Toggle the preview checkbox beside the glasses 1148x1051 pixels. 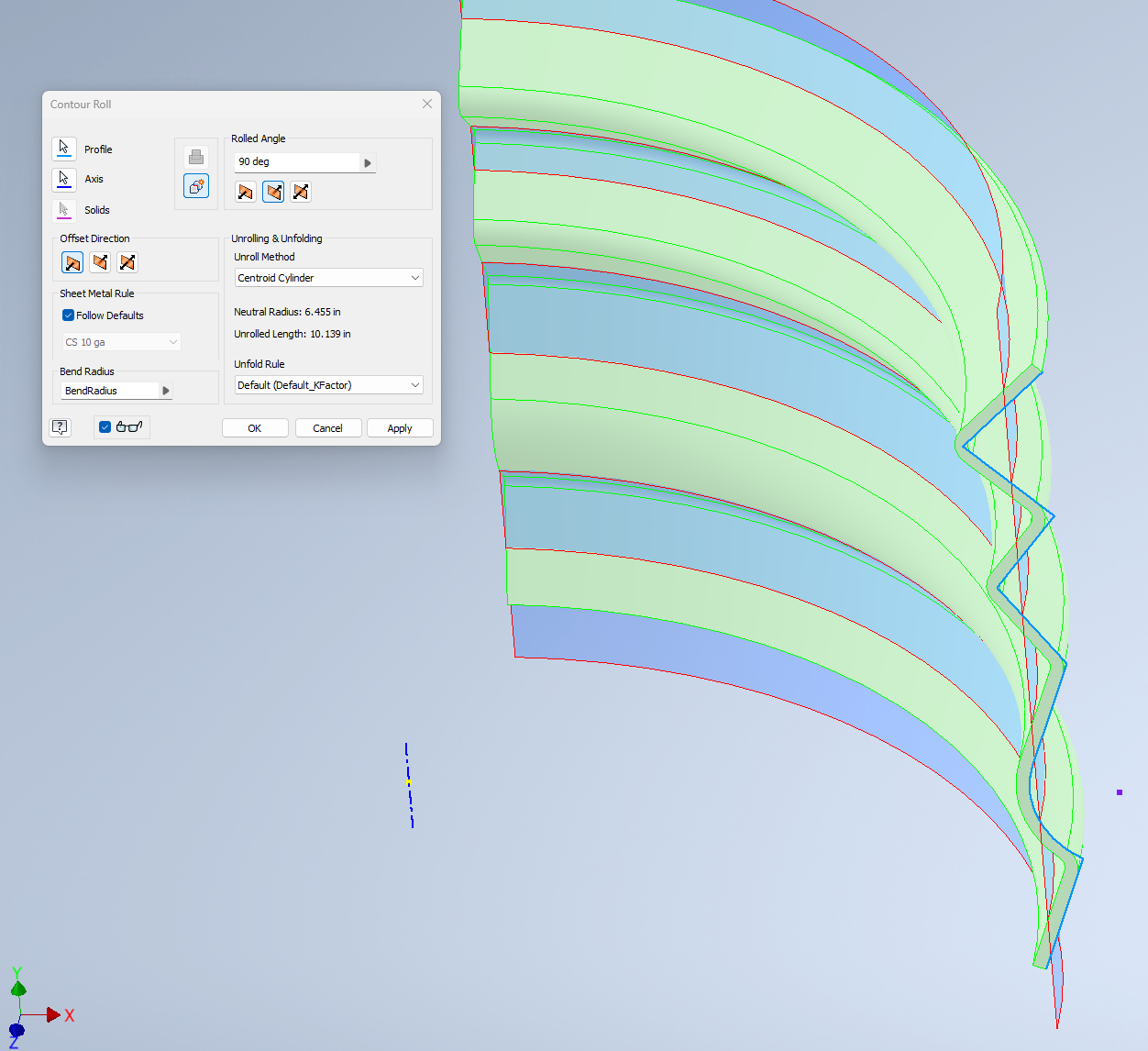(104, 426)
